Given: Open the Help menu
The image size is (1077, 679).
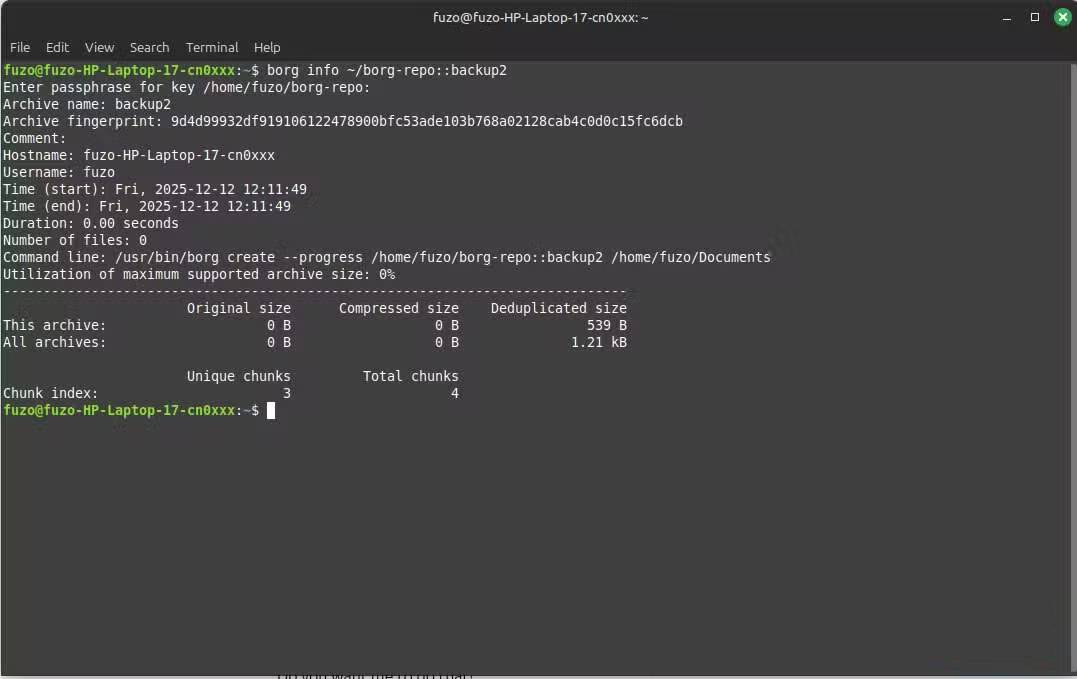Looking at the screenshot, I should point(267,47).
